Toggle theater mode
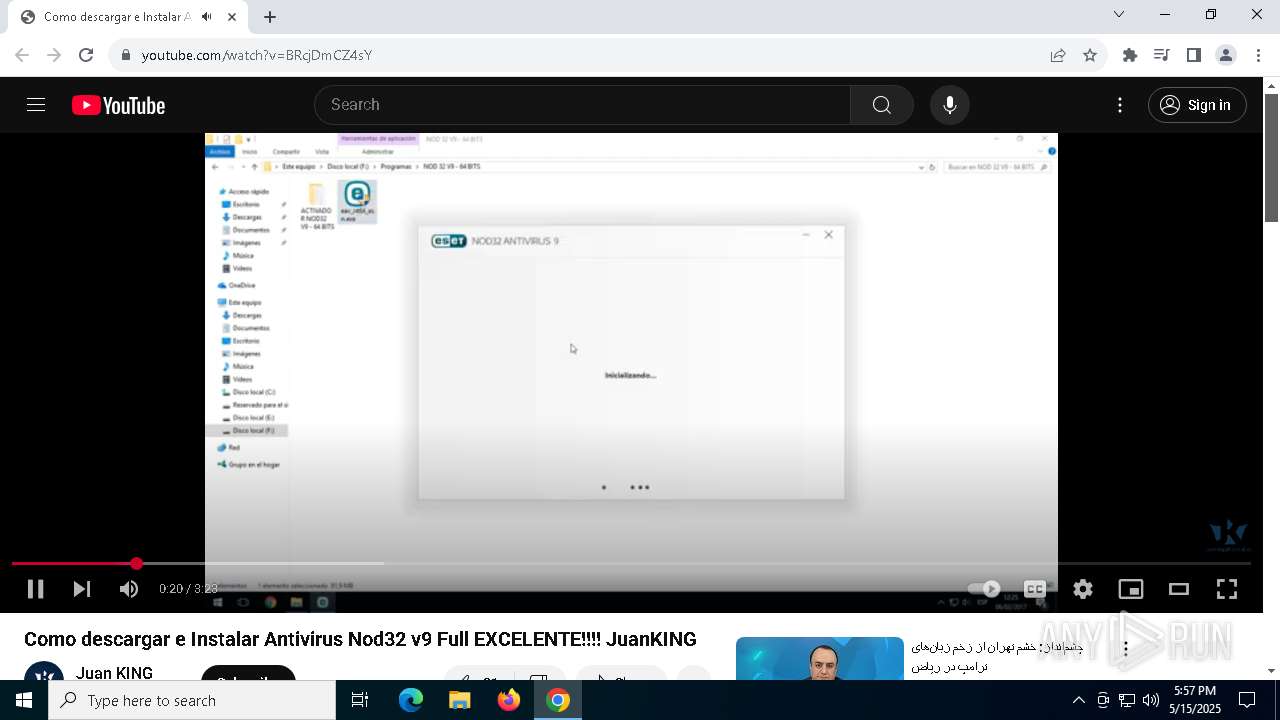1280x720 pixels. 1179,589
